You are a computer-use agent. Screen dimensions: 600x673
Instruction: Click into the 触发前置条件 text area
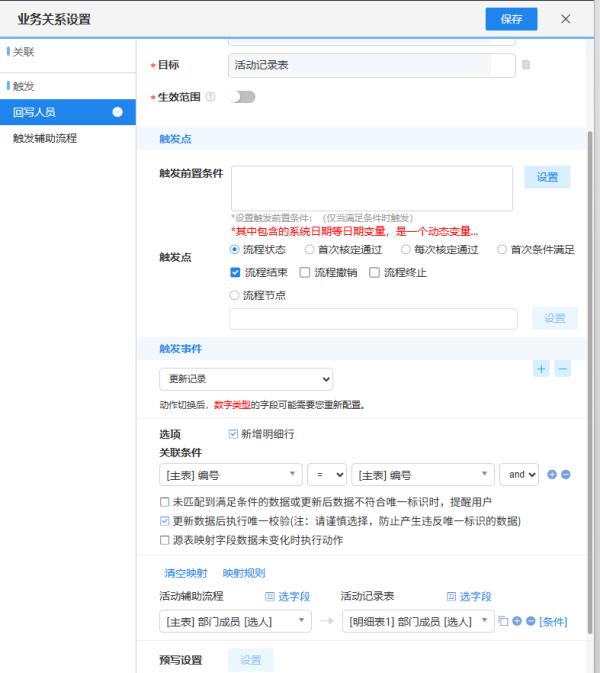coord(371,188)
